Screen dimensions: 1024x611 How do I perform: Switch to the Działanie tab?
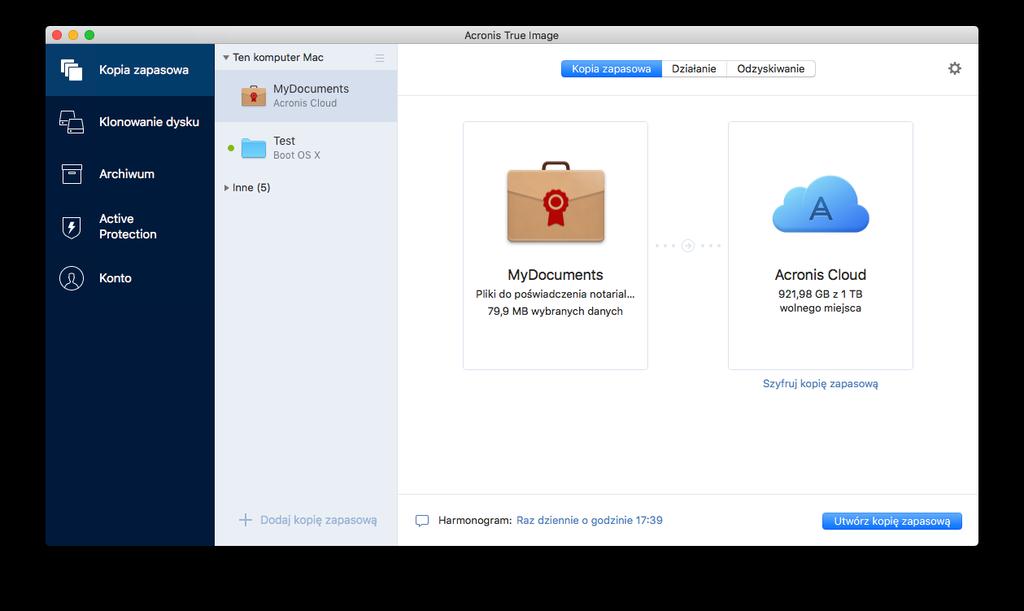[x=694, y=69]
